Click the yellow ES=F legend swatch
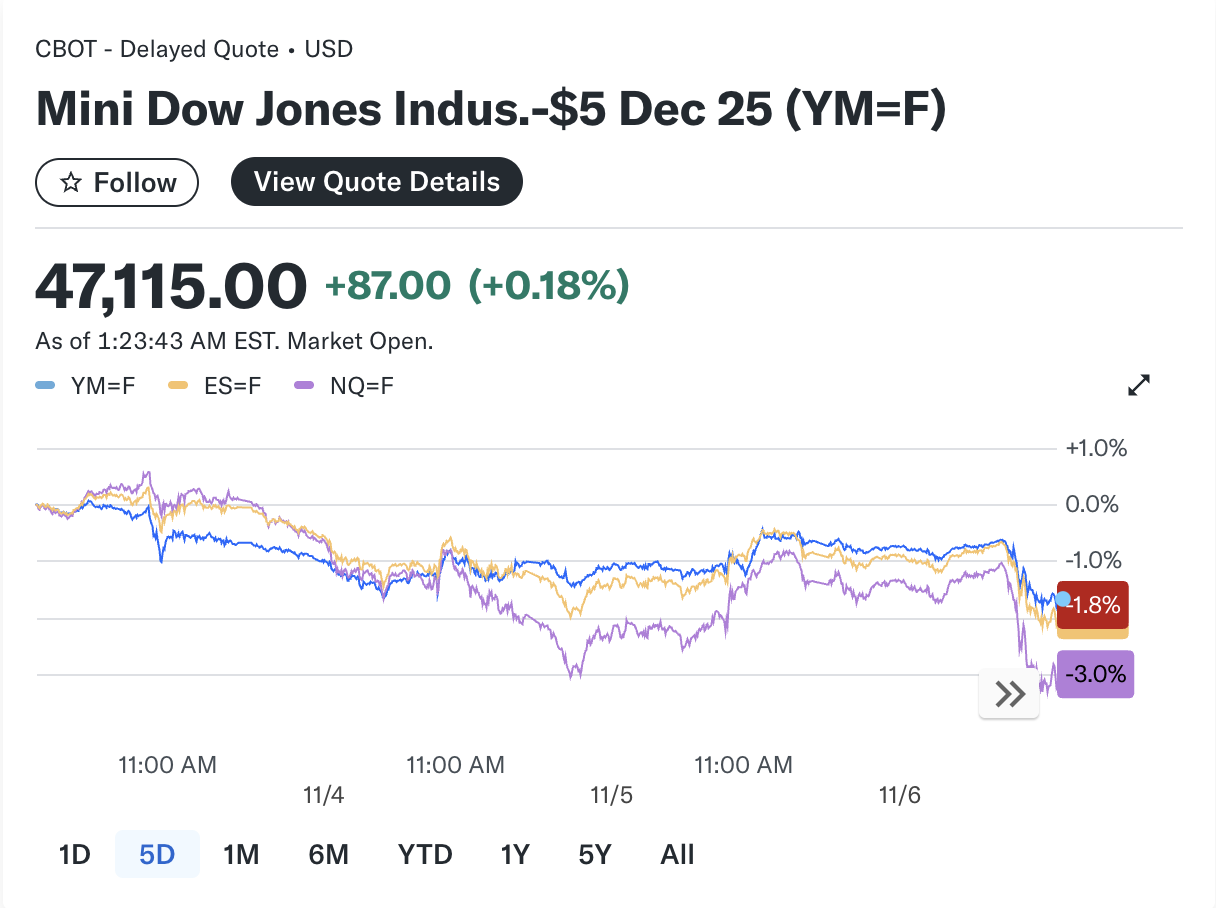Viewport: 1216px width, 908px height. 178,385
